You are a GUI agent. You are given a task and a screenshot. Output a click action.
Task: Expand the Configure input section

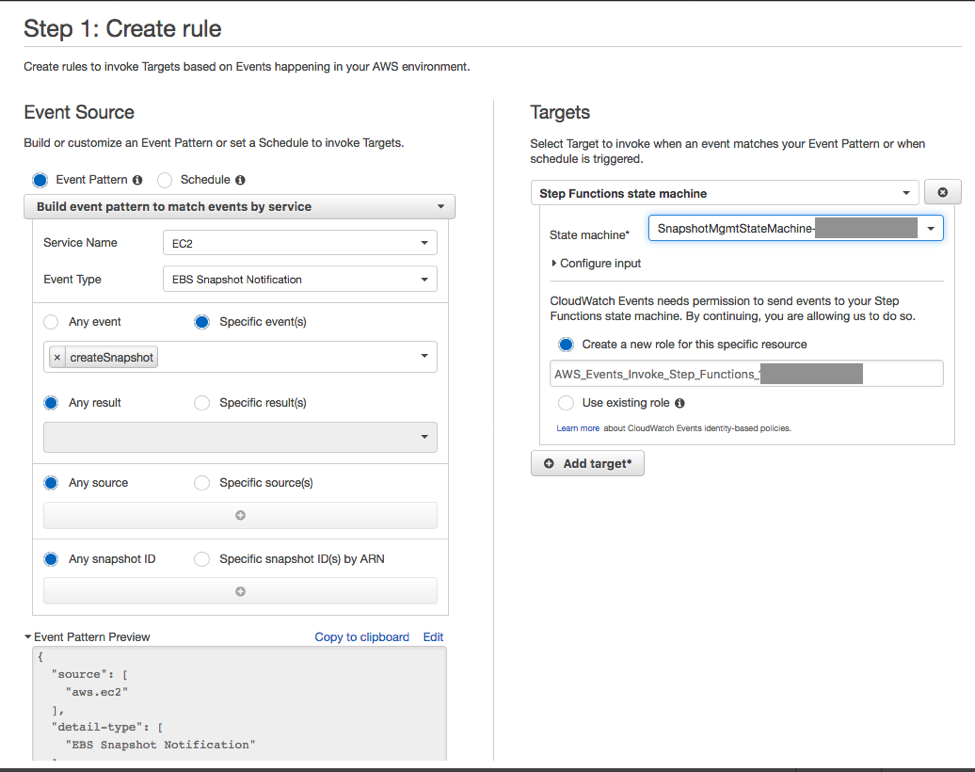coord(596,263)
